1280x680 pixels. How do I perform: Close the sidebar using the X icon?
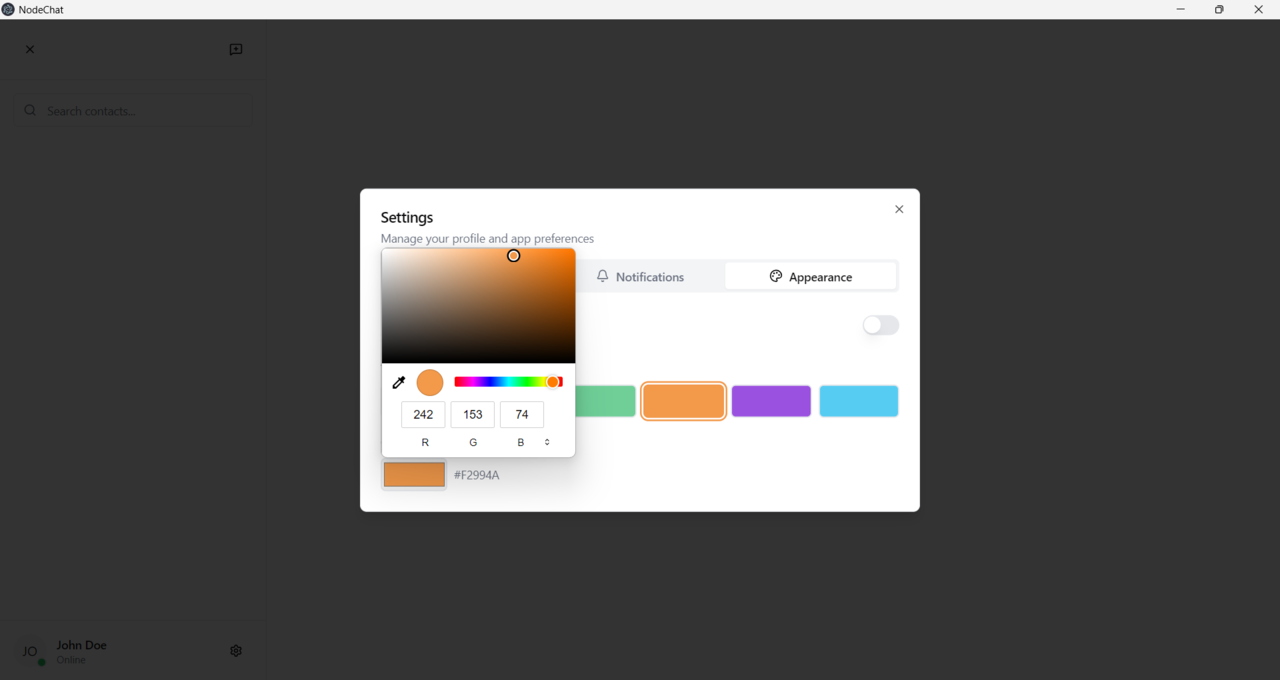point(30,49)
